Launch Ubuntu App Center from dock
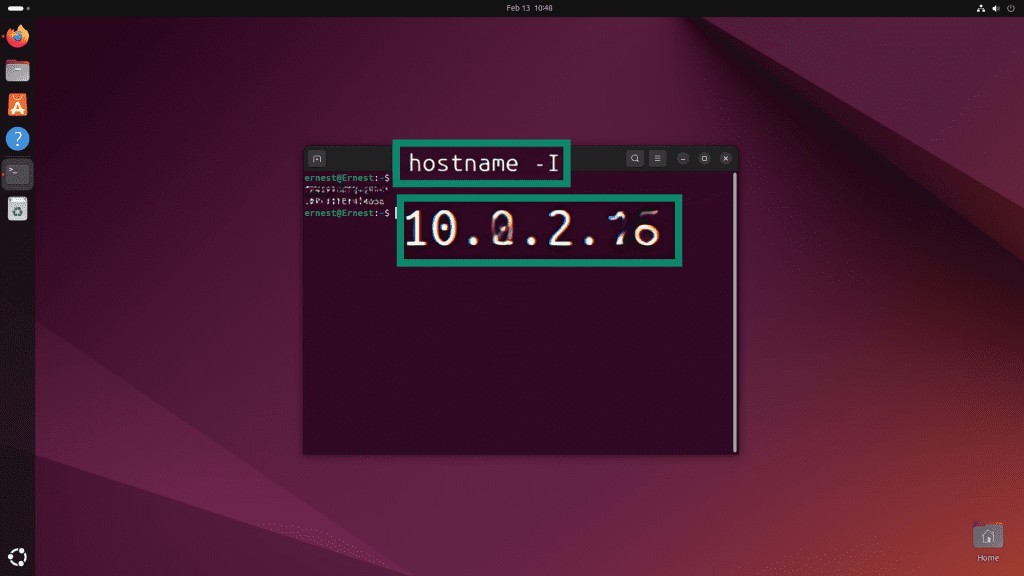Viewport: 1024px width, 576px height. 18,104
